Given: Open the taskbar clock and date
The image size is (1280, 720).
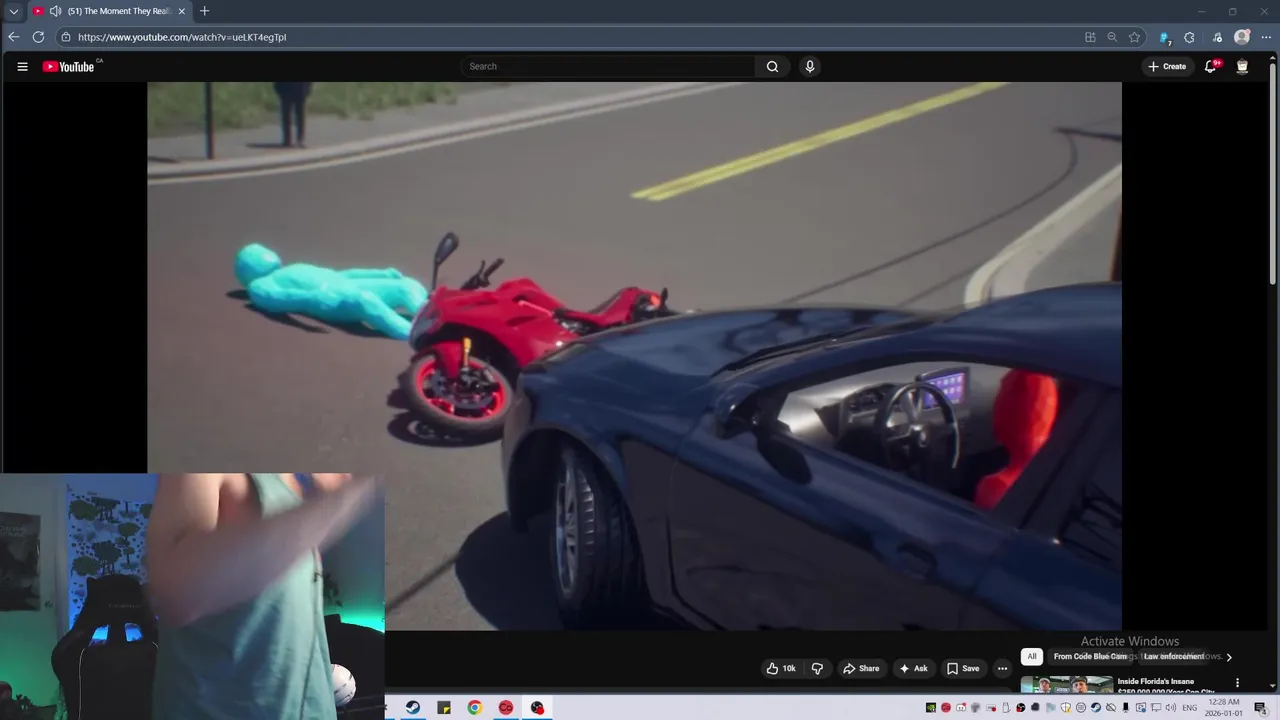Looking at the screenshot, I should 1224,708.
